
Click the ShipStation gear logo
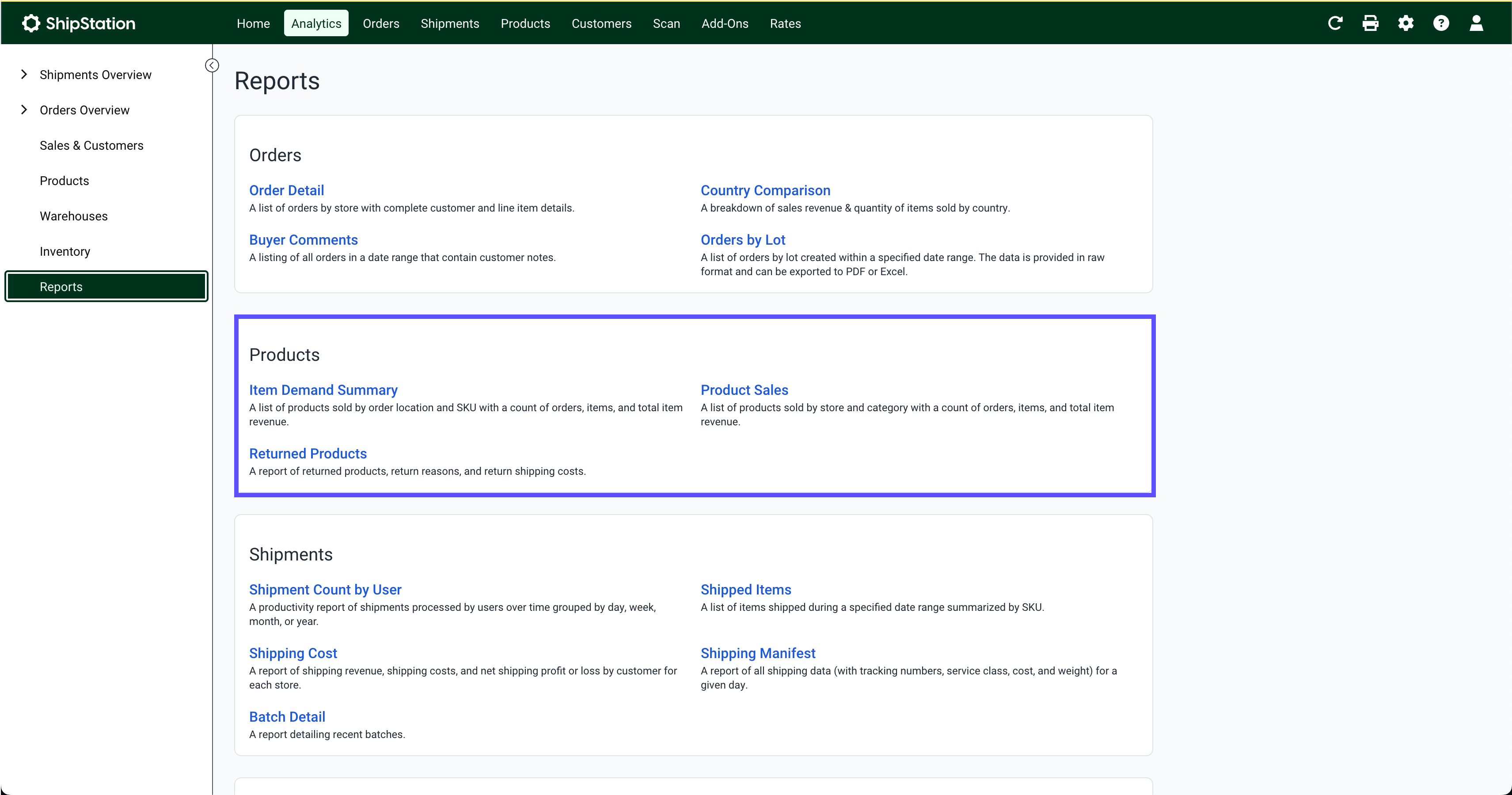coord(30,23)
